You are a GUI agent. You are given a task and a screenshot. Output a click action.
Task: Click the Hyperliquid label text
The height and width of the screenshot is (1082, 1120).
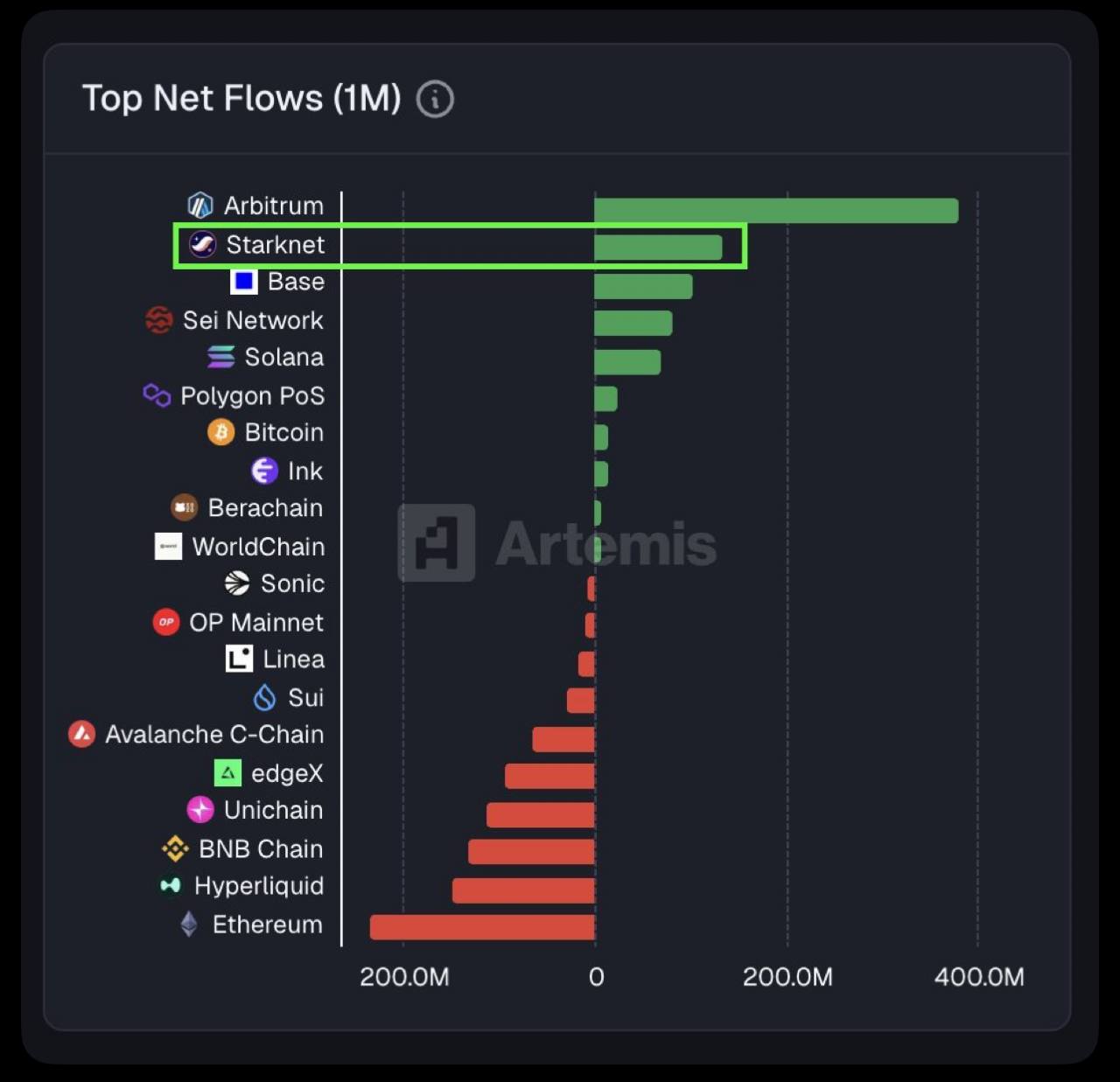tap(259, 886)
